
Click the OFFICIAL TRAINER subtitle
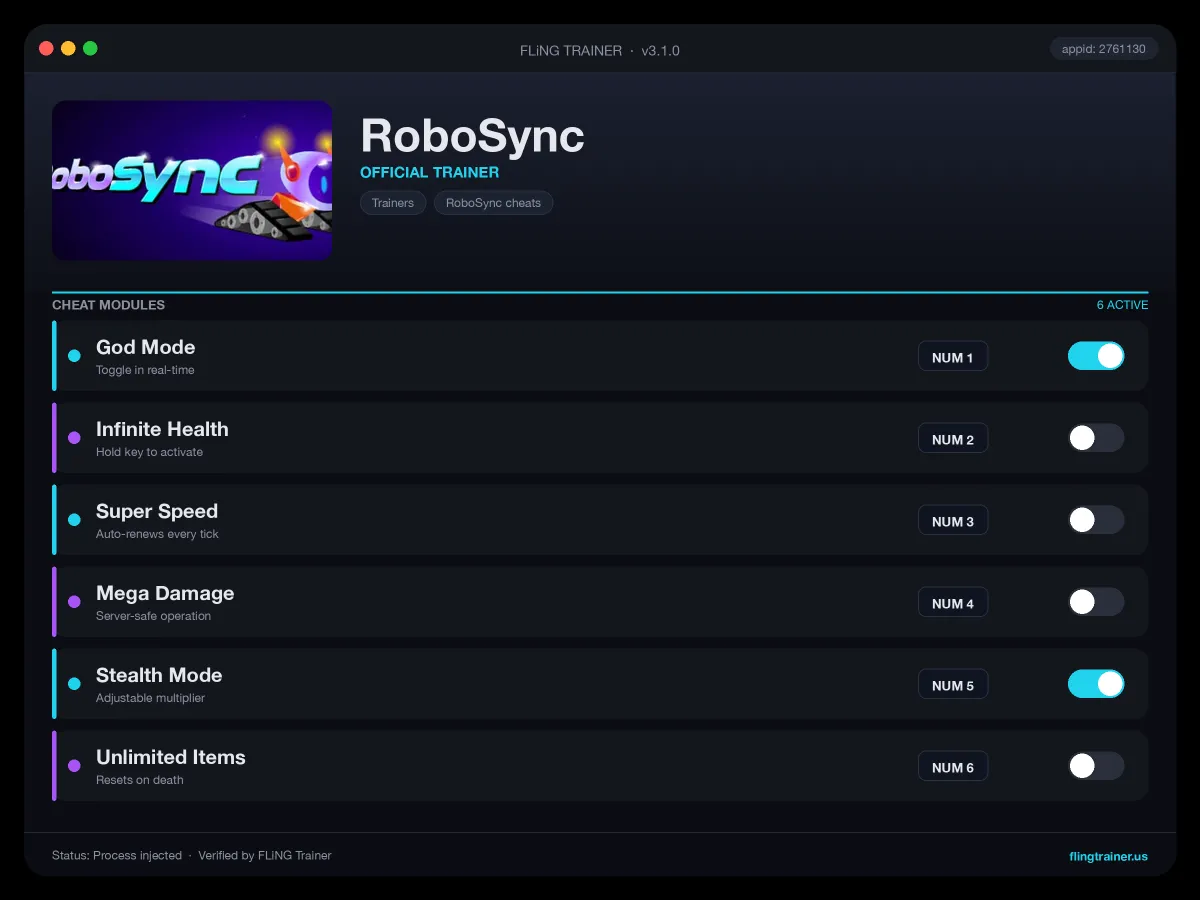tap(430, 172)
